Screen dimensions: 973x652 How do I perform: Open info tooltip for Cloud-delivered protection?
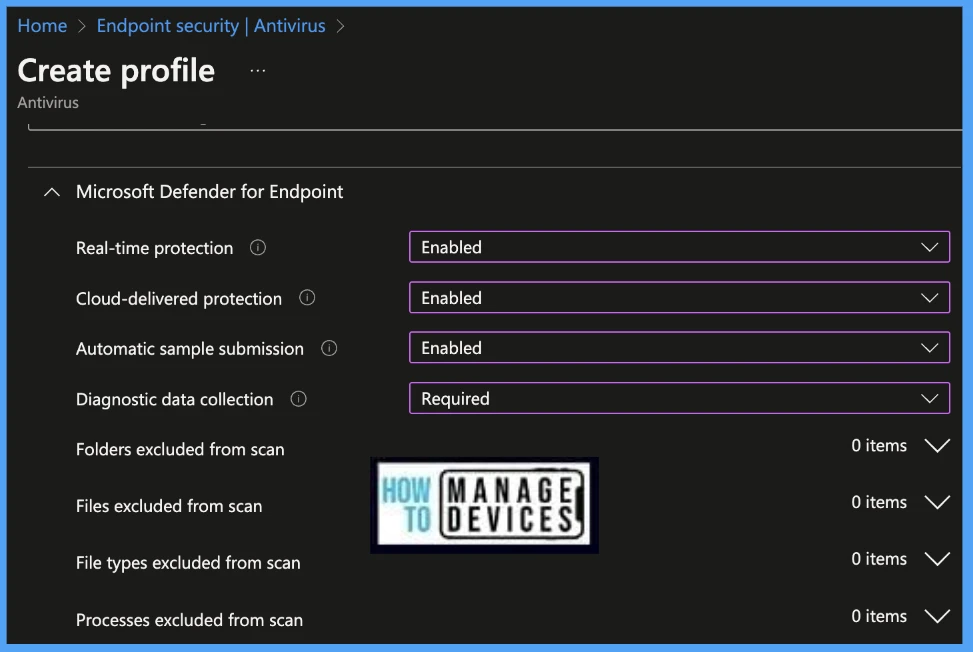307,298
